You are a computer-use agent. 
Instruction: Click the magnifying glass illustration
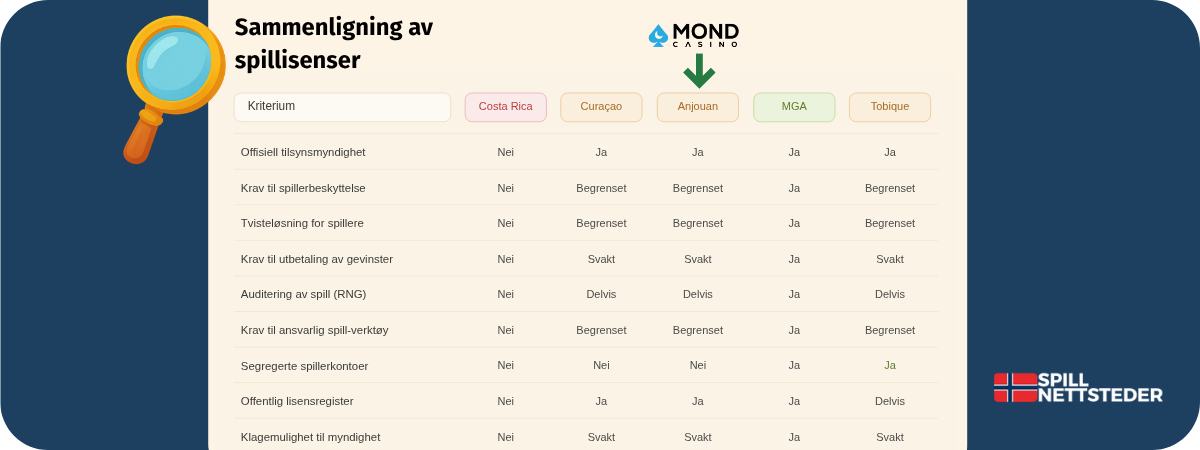click(174, 88)
